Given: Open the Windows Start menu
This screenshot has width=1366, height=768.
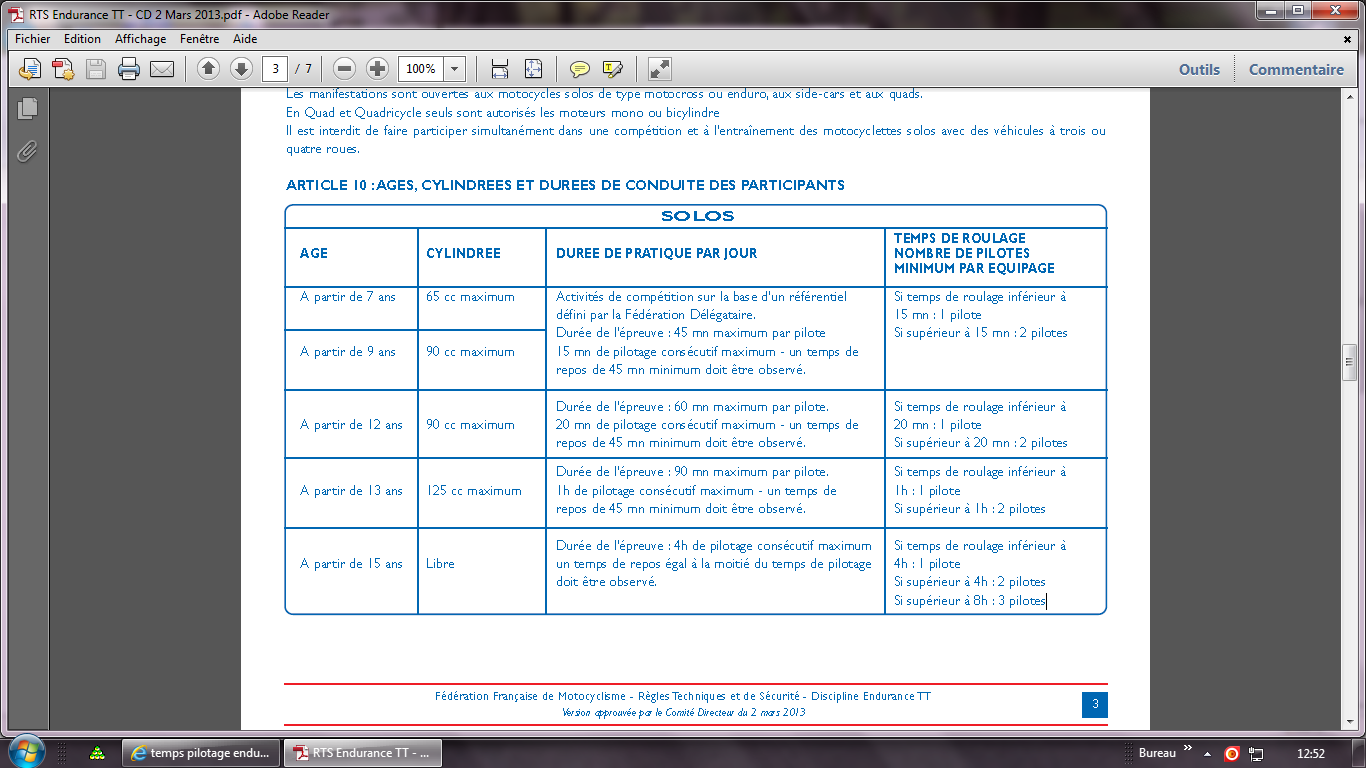Looking at the screenshot, I should 26,752.
